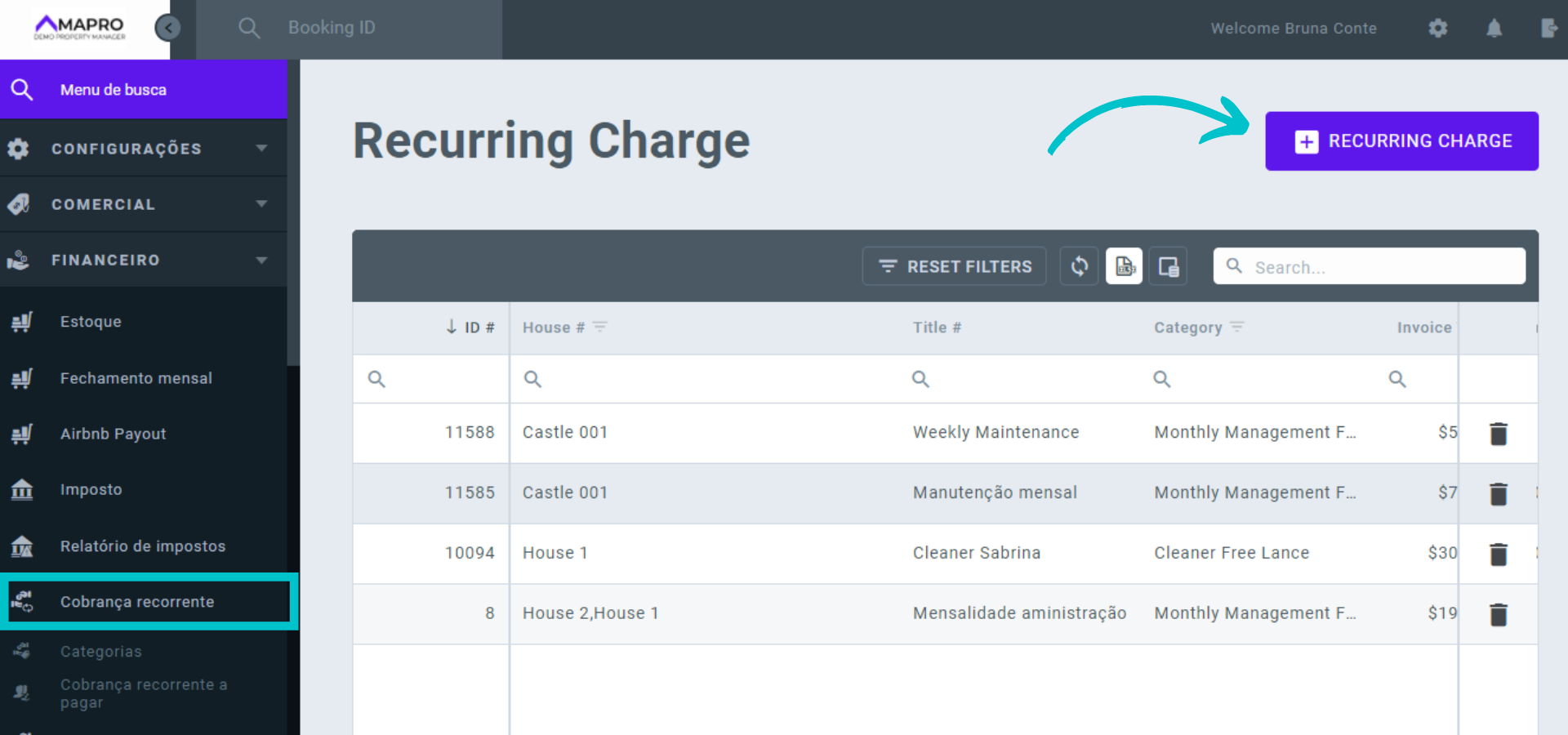The image size is (1568, 735).
Task: Collapse the sidebar with arrow button
Action: (x=167, y=29)
